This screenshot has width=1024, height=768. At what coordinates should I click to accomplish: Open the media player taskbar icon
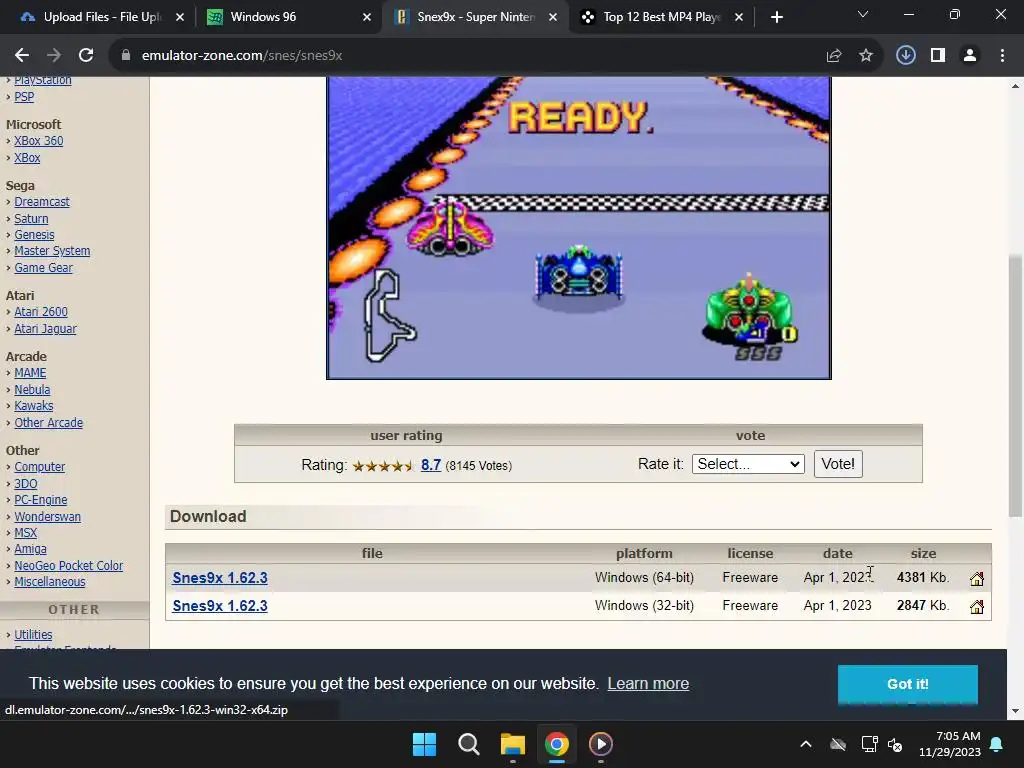coord(601,744)
